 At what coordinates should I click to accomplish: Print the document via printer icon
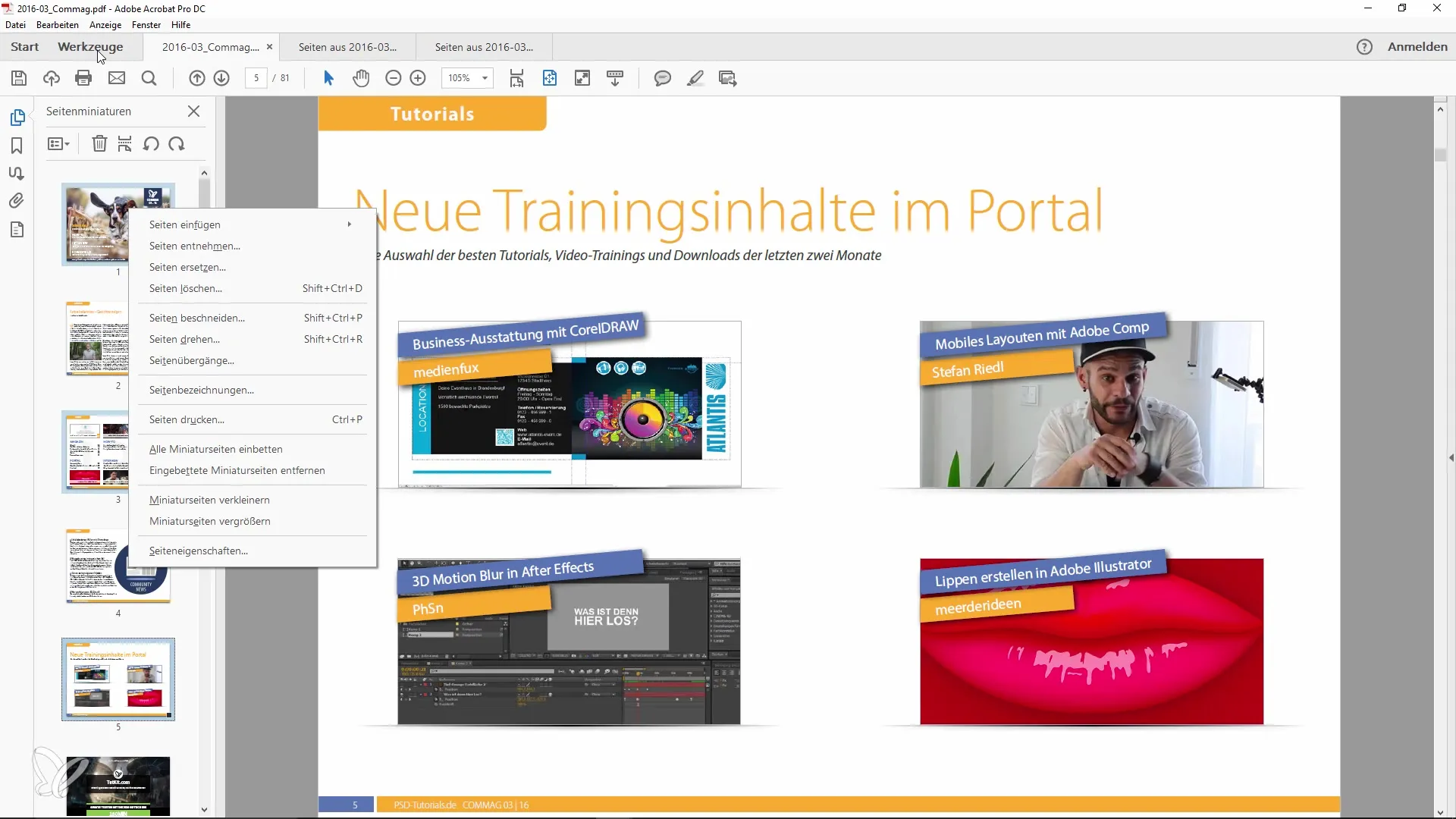pos(83,78)
